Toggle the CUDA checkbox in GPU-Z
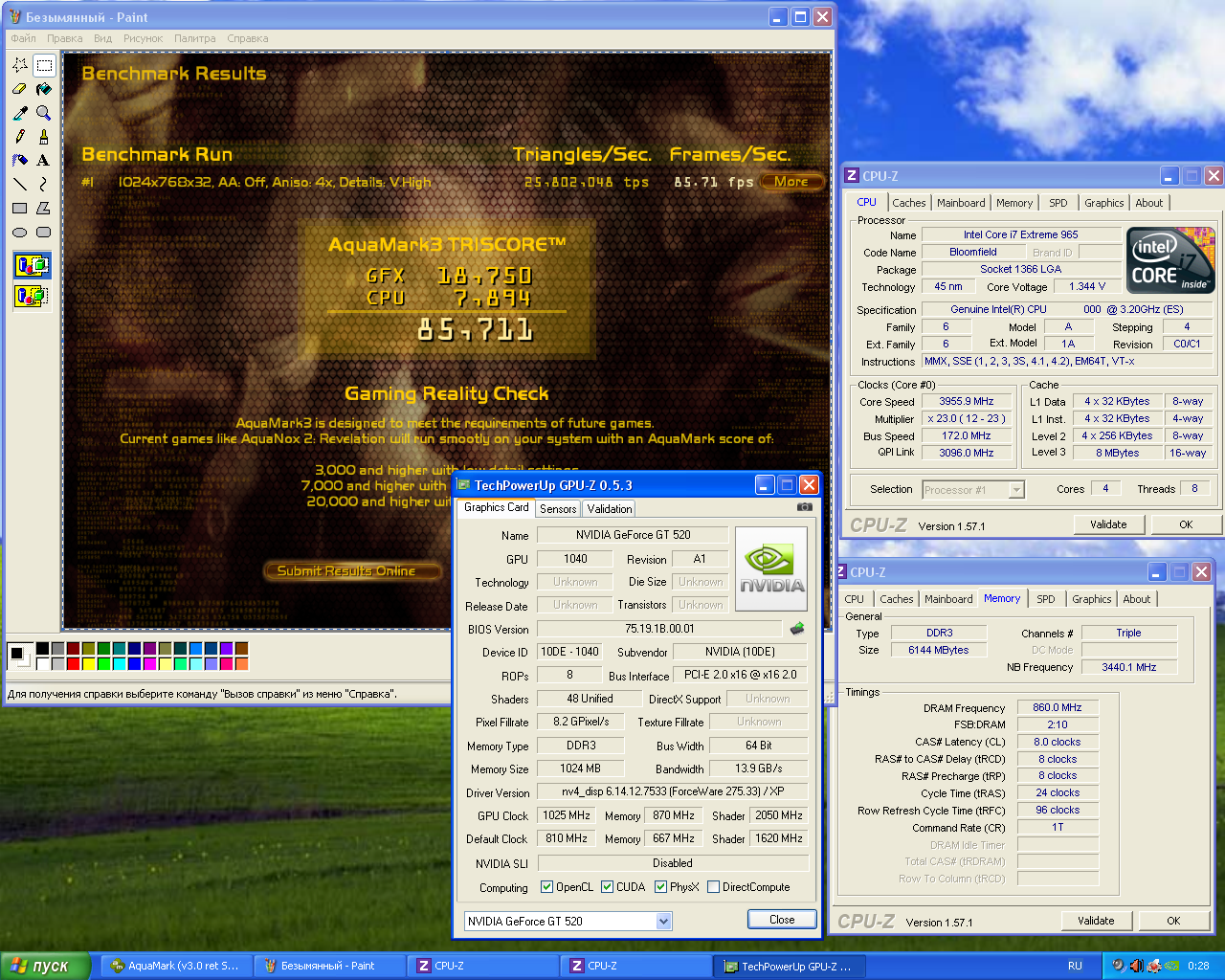1225x980 pixels. (x=607, y=887)
